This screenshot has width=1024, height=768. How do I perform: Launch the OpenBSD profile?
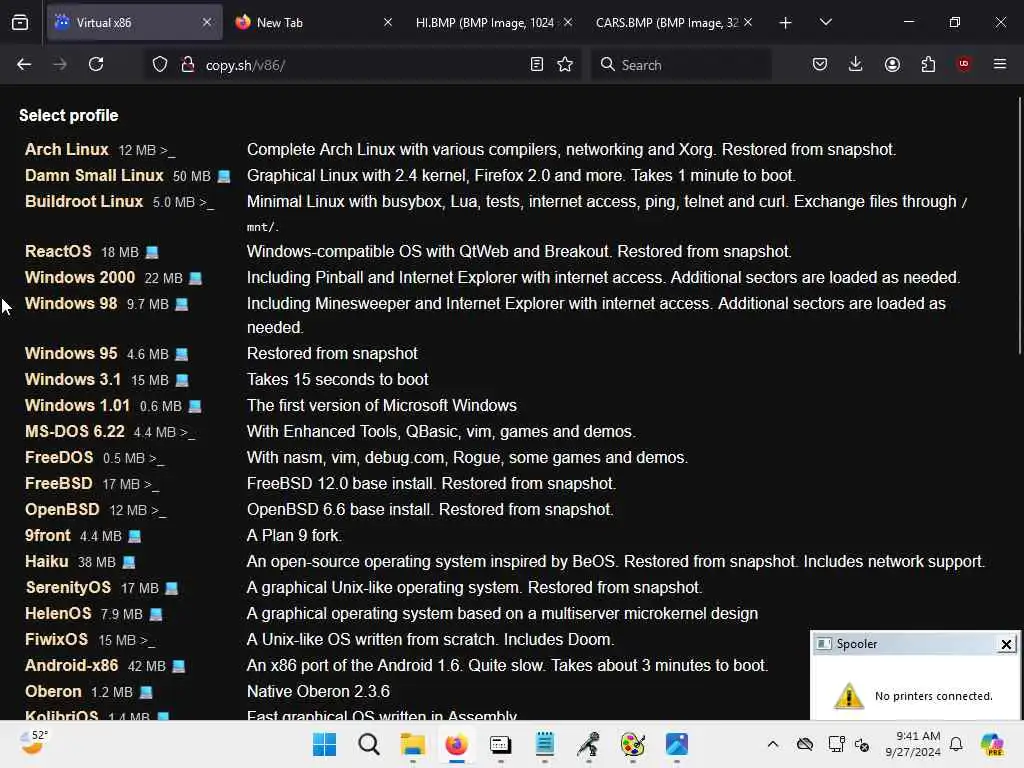click(62, 510)
